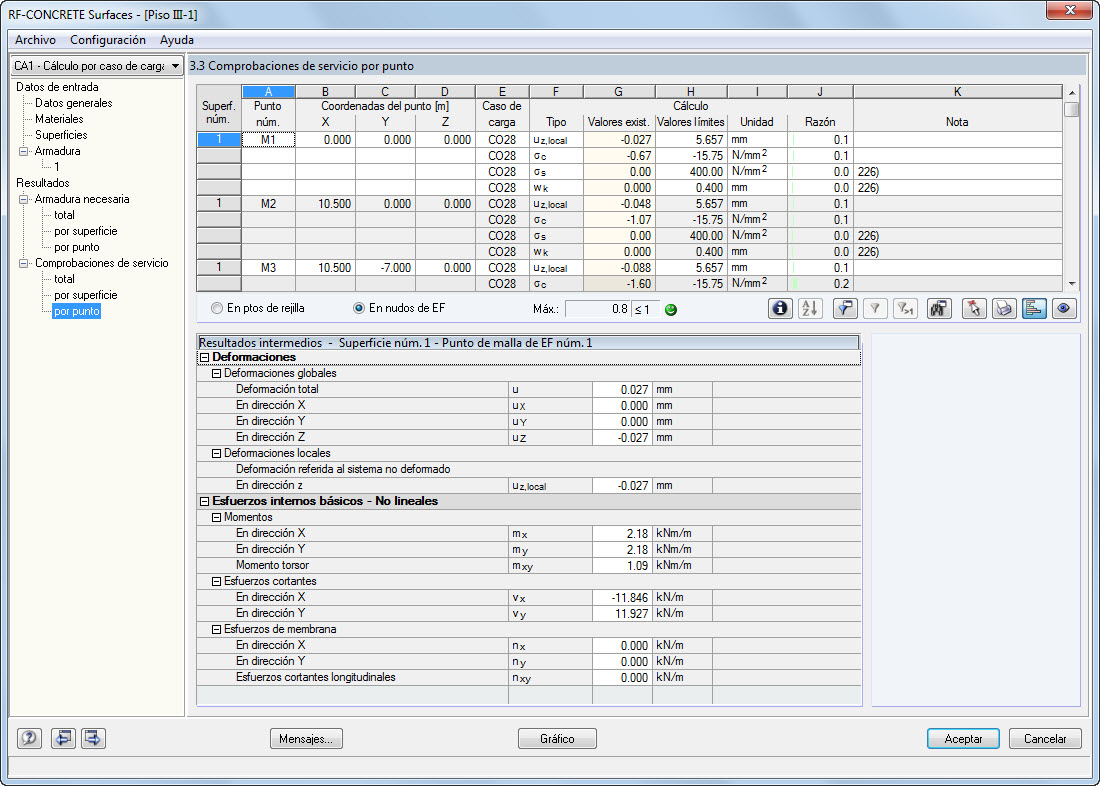The image size is (1100, 786).
Task: Click the info icon button in the toolbar
Action: pyautogui.click(x=780, y=308)
